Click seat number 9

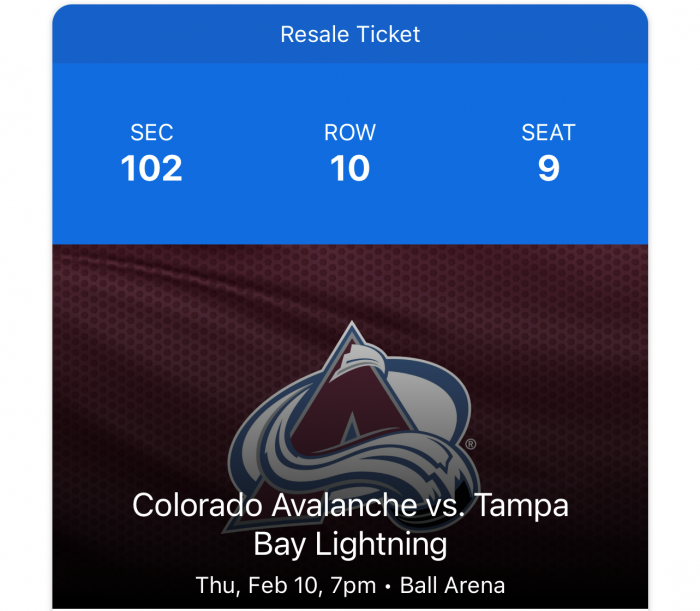(x=549, y=168)
